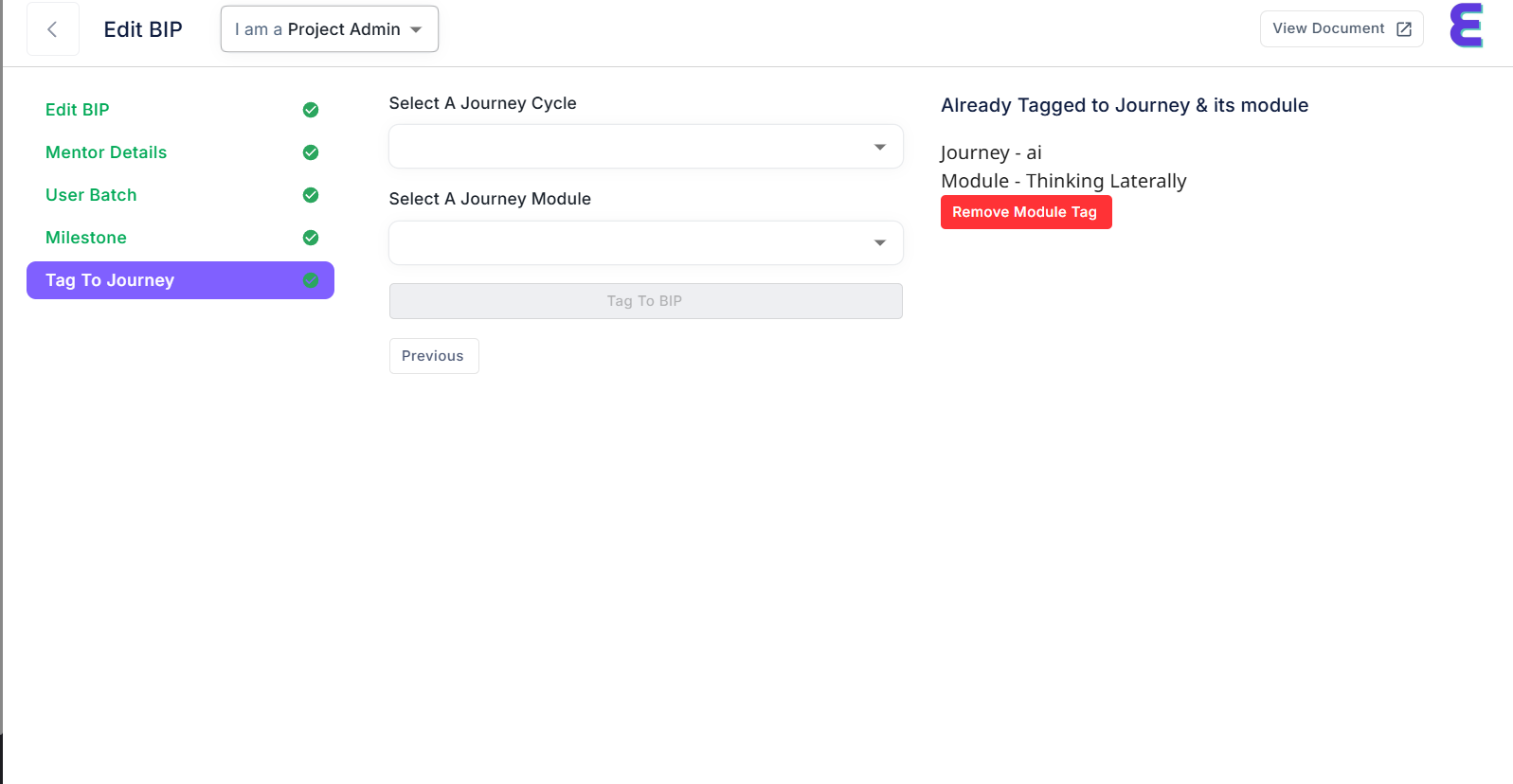Click the checkmark on the Tag To Journey step
The width and height of the screenshot is (1513, 784).
coord(311,280)
